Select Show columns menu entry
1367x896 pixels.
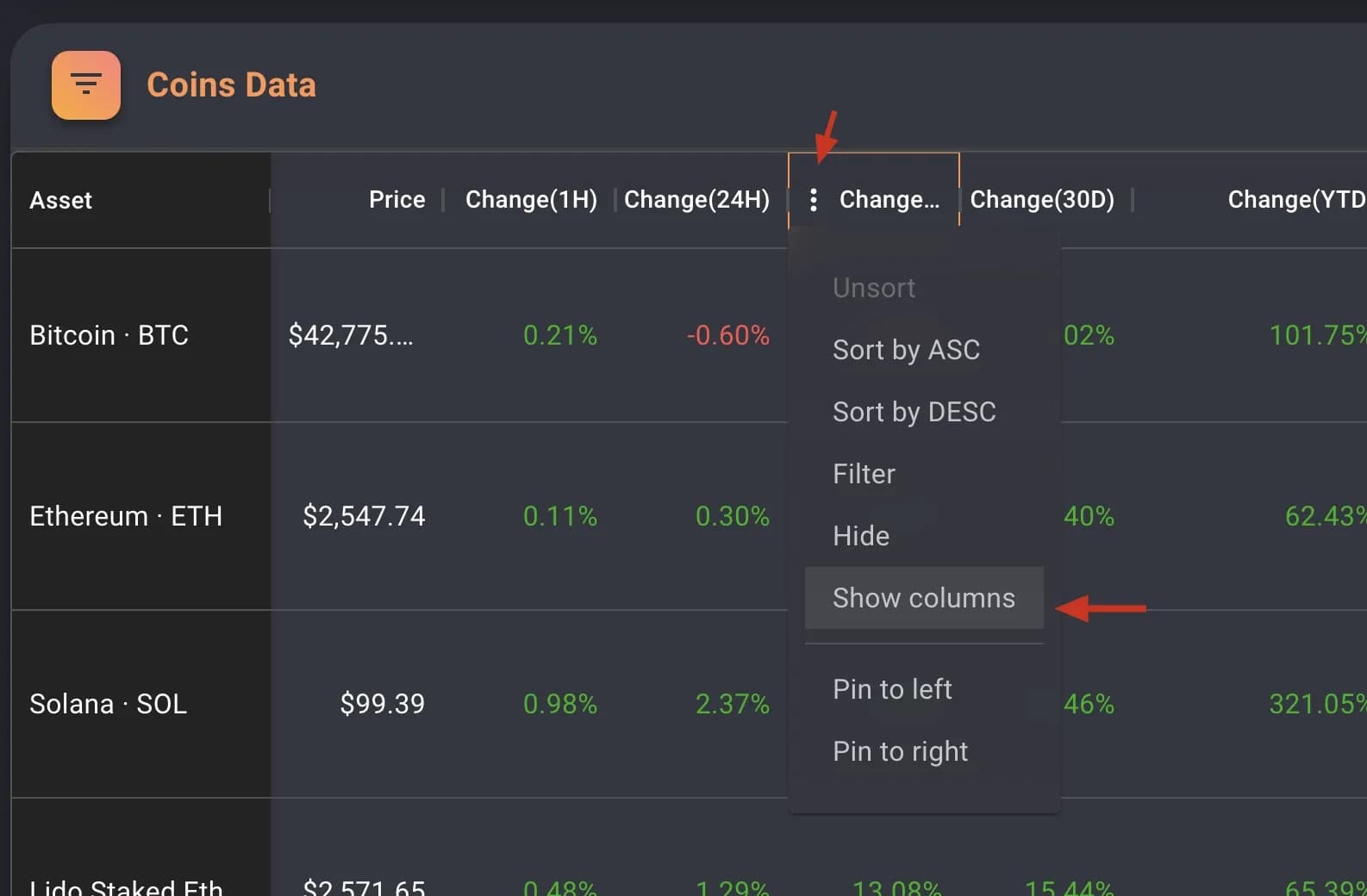point(923,598)
